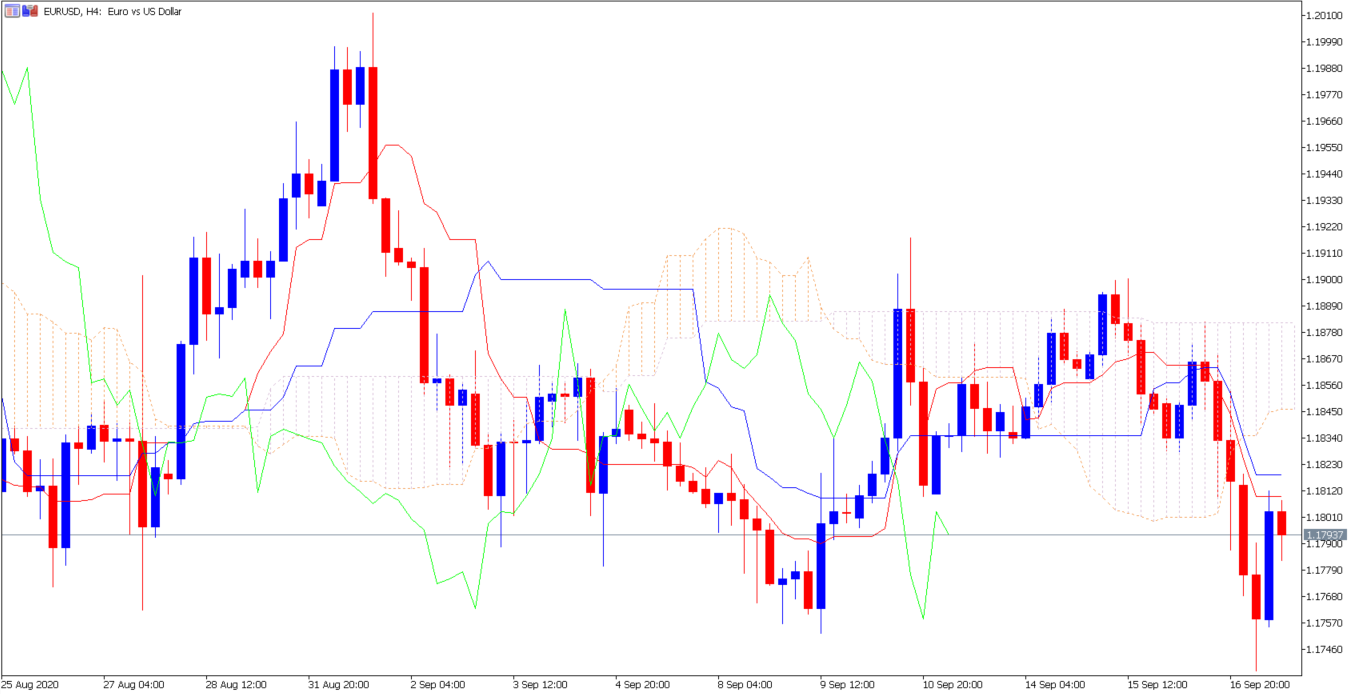Viewport: 1351px width, 694px height.
Task: Click the 1.19660 price axis label
Action: click(x=1325, y=121)
